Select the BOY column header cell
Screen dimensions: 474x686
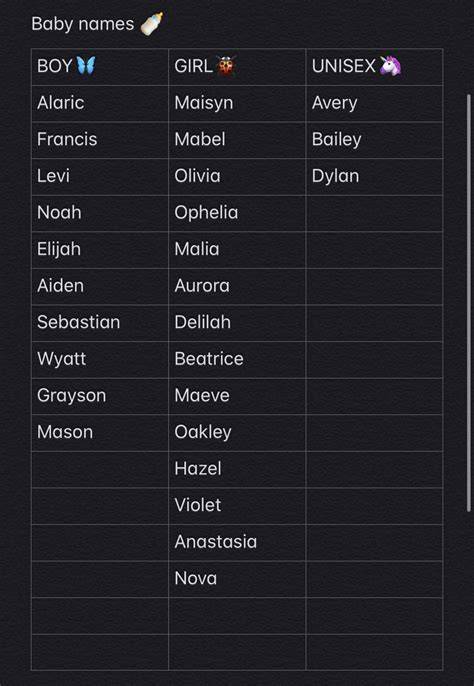pos(100,66)
